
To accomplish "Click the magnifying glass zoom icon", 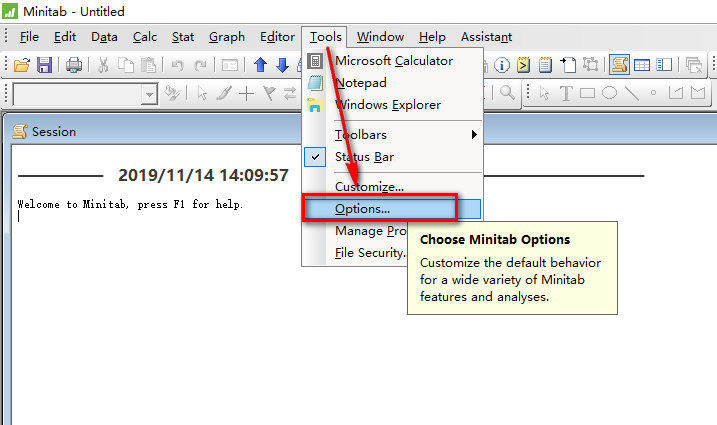I will pos(507,93).
